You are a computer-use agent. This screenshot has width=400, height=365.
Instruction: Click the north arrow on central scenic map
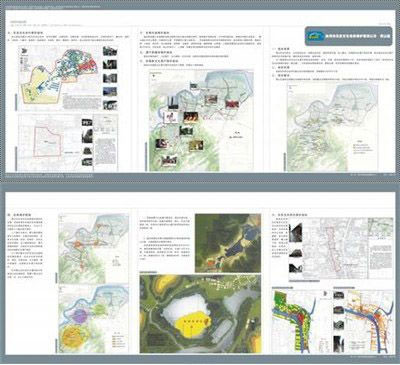(x=153, y=76)
